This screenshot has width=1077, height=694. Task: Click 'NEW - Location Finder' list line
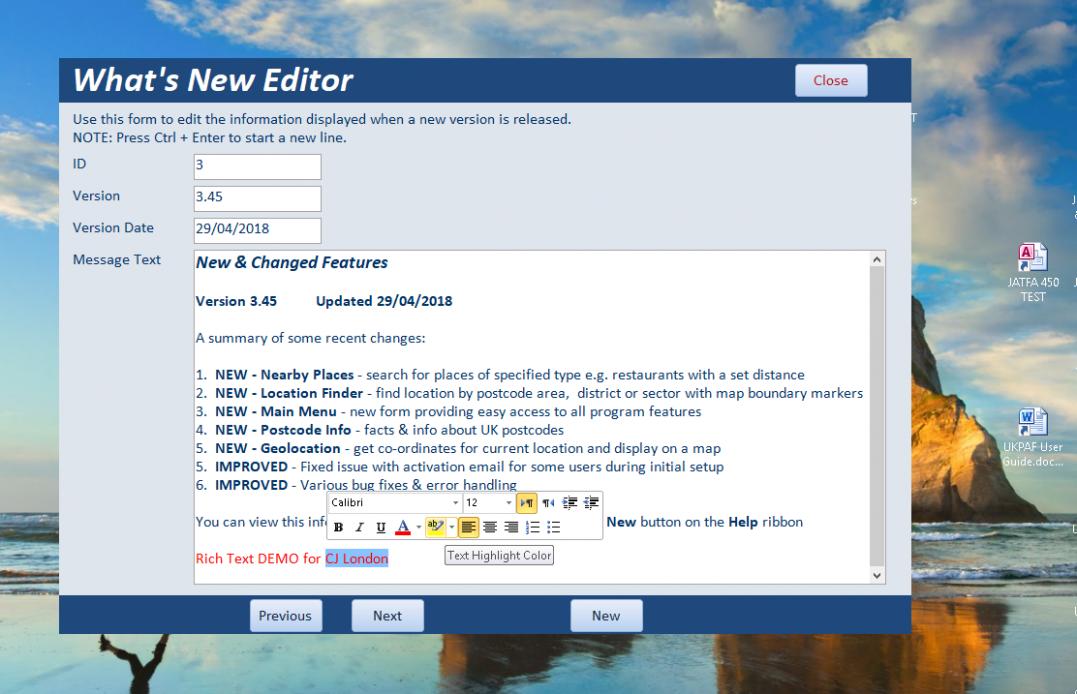pos(530,394)
